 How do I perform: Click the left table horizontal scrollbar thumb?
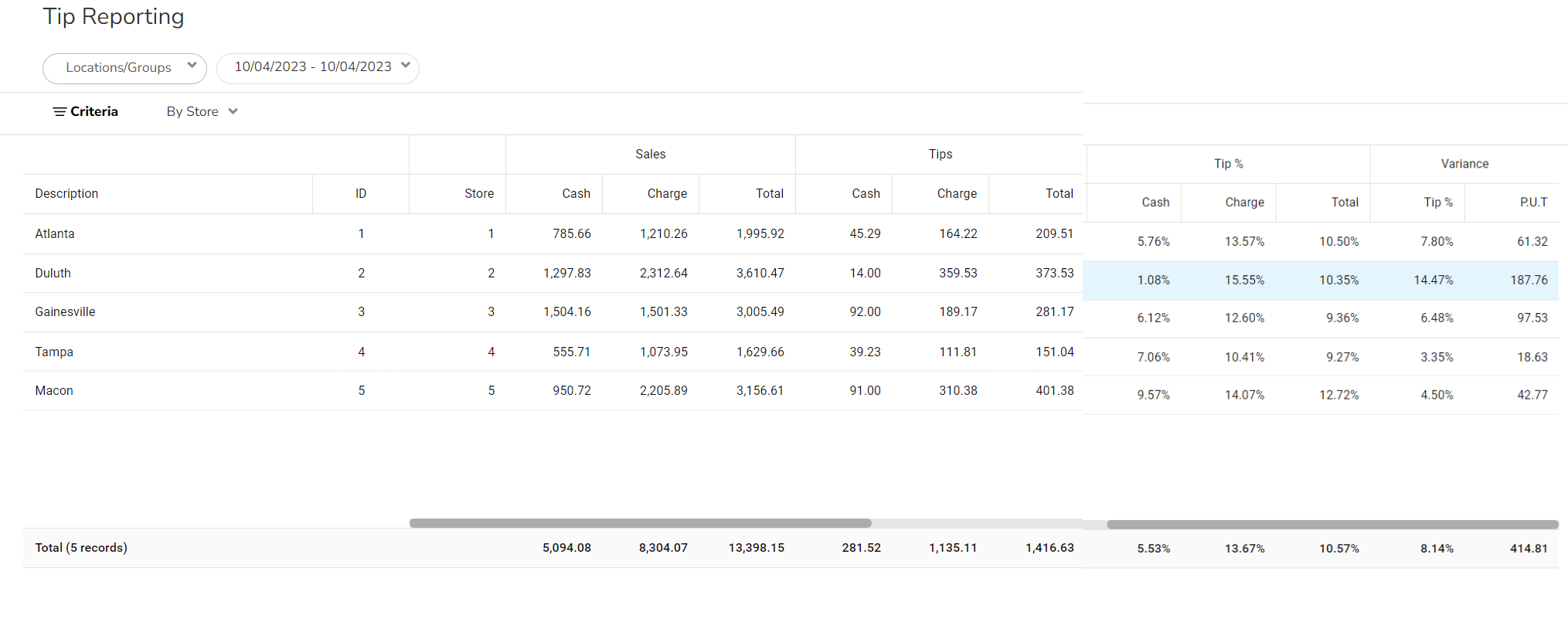640,523
